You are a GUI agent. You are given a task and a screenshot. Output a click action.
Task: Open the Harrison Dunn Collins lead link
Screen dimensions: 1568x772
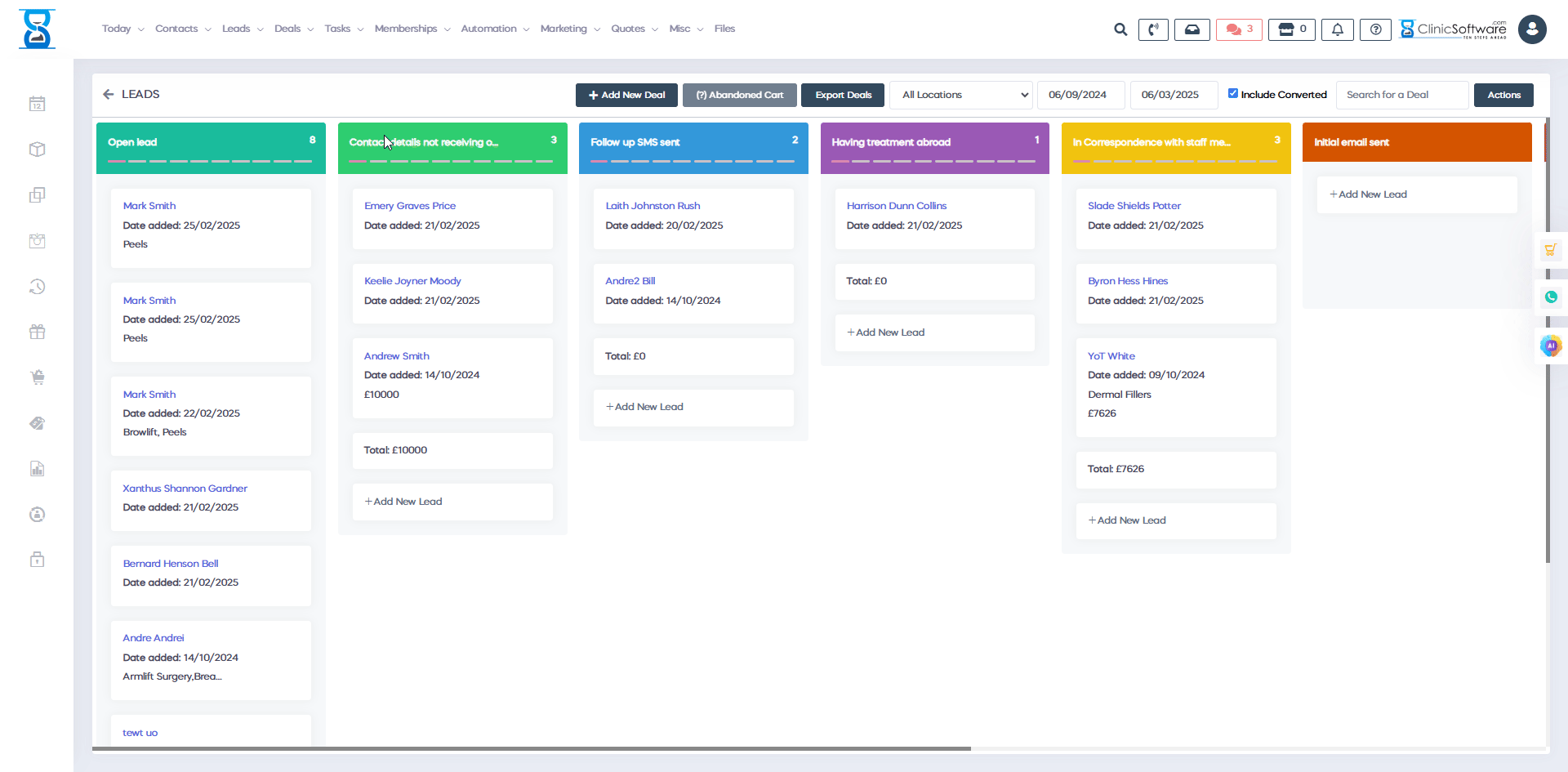pyautogui.click(x=896, y=205)
